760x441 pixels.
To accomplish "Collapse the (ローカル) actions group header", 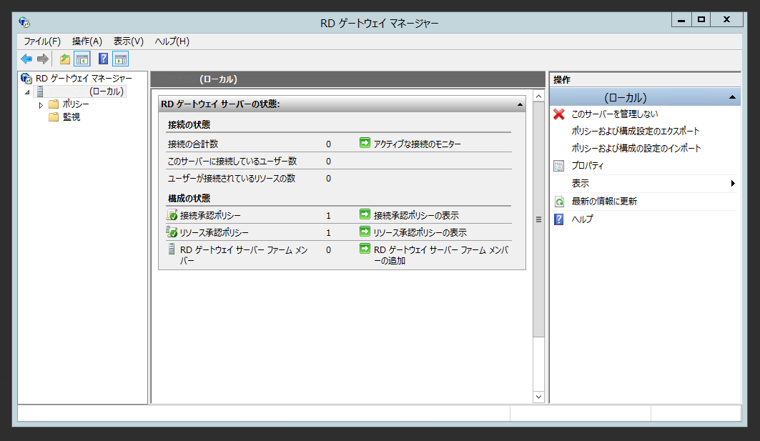I will 732,97.
